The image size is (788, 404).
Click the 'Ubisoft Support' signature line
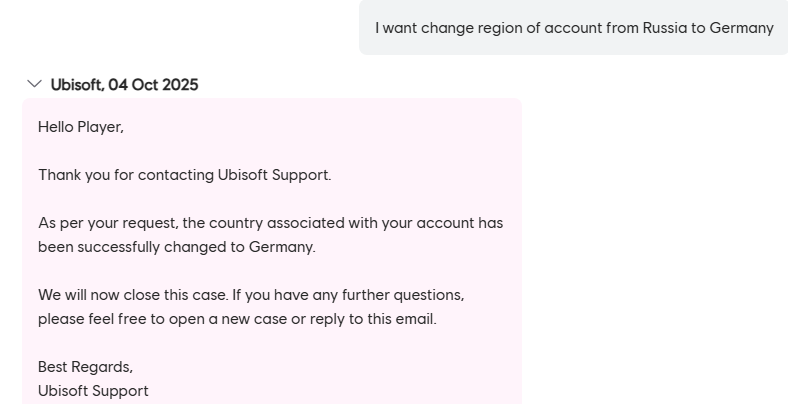pyautogui.click(x=93, y=391)
